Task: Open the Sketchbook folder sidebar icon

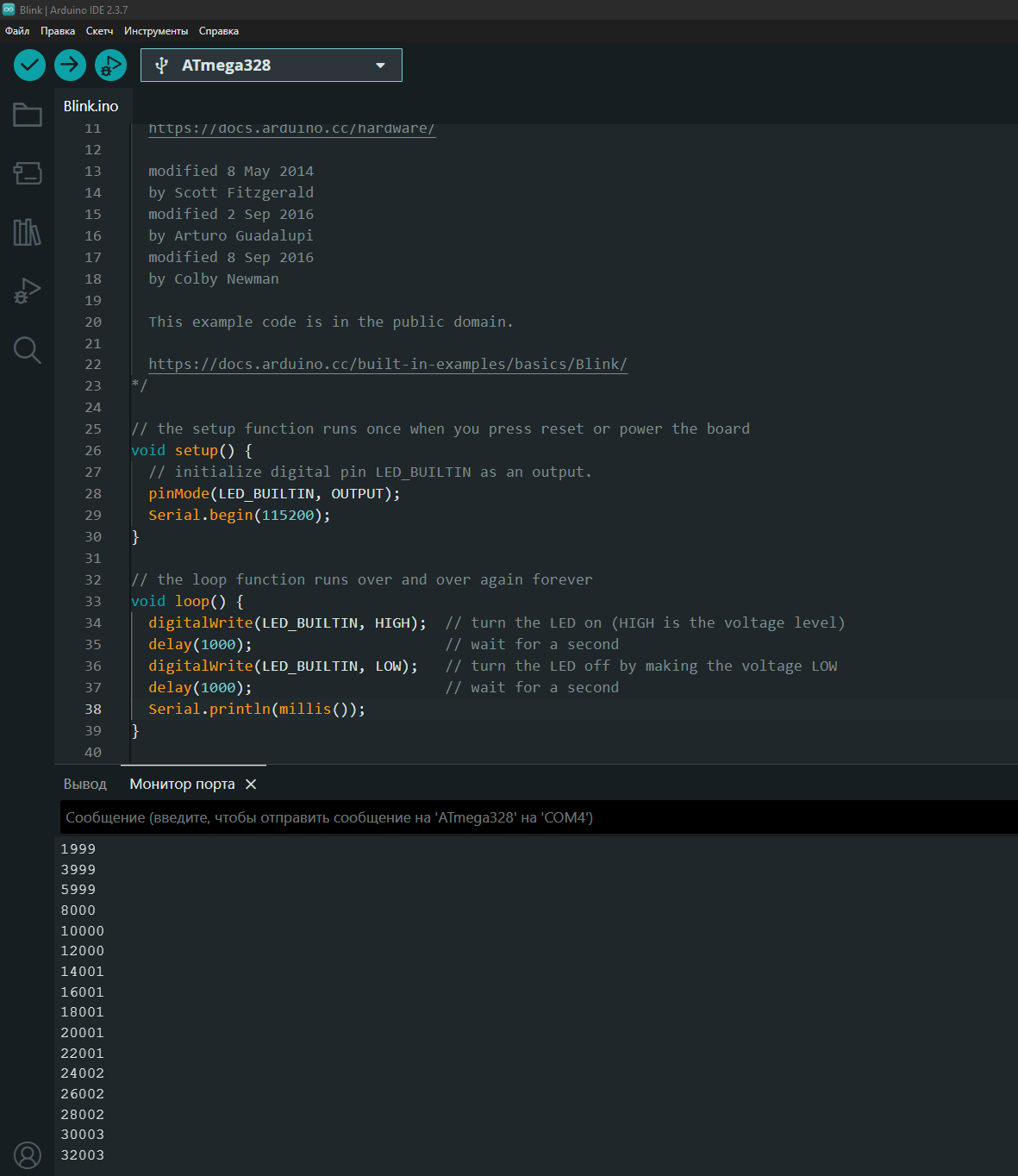Action: 27,115
